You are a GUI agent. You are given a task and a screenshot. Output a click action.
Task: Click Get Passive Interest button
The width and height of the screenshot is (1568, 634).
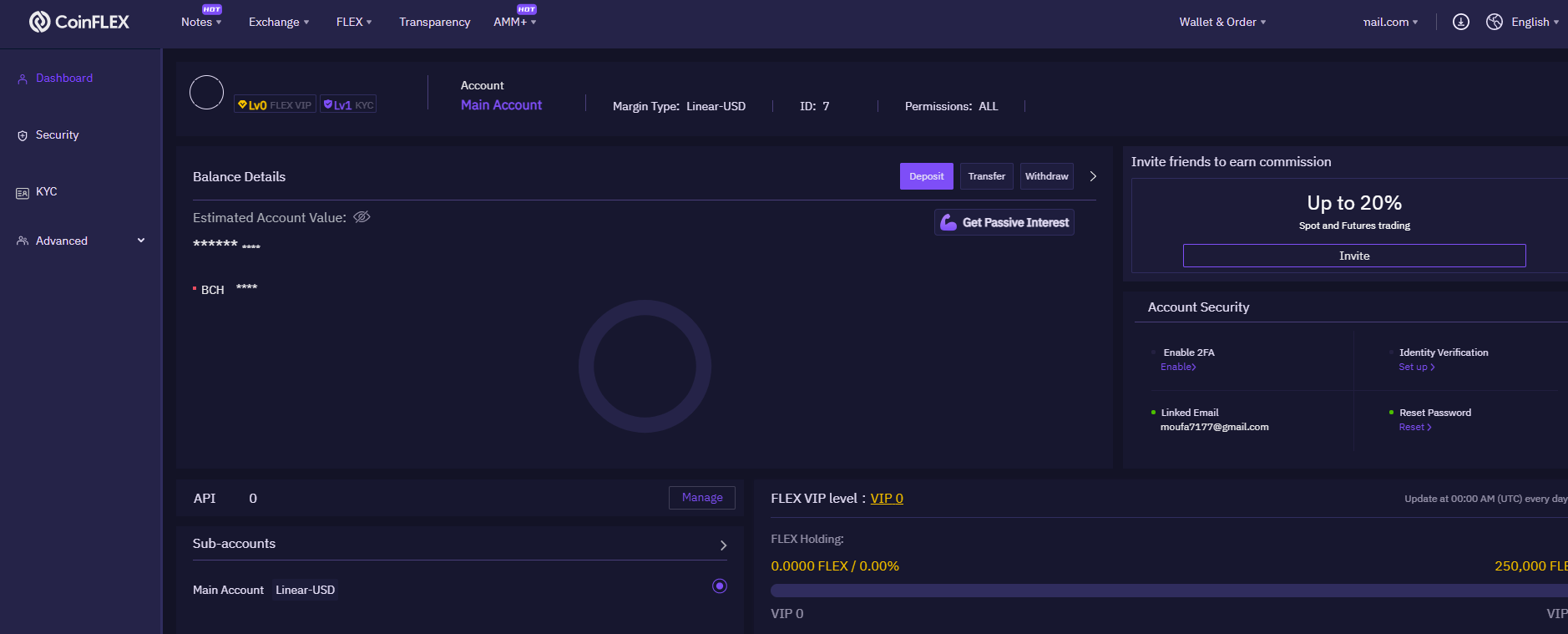[x=1004, y=222]
